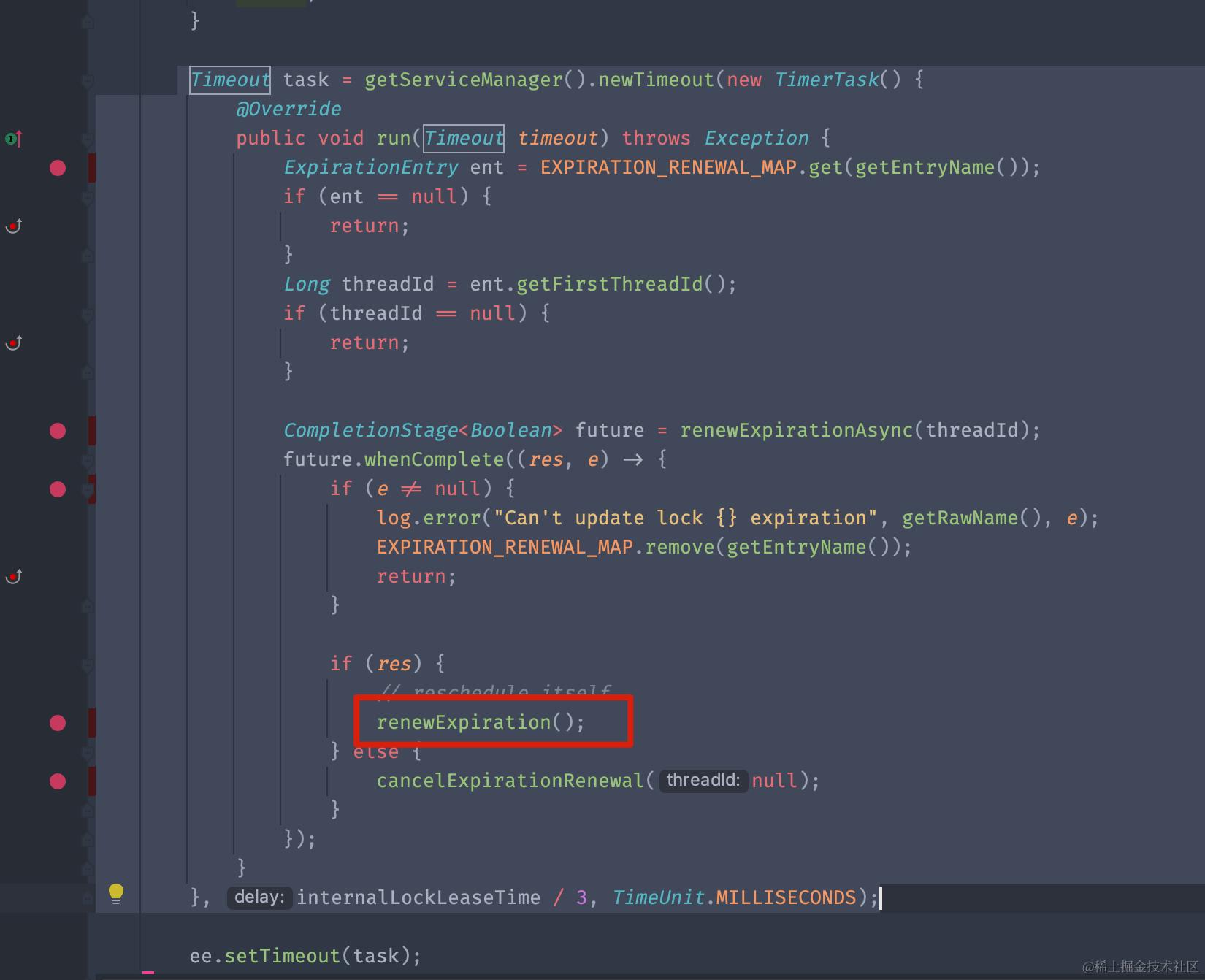The height and width of the screenshot is (980, 1205).
Task: Toggle breakpoint on renewExpiration() line
Action: (58, 723)
